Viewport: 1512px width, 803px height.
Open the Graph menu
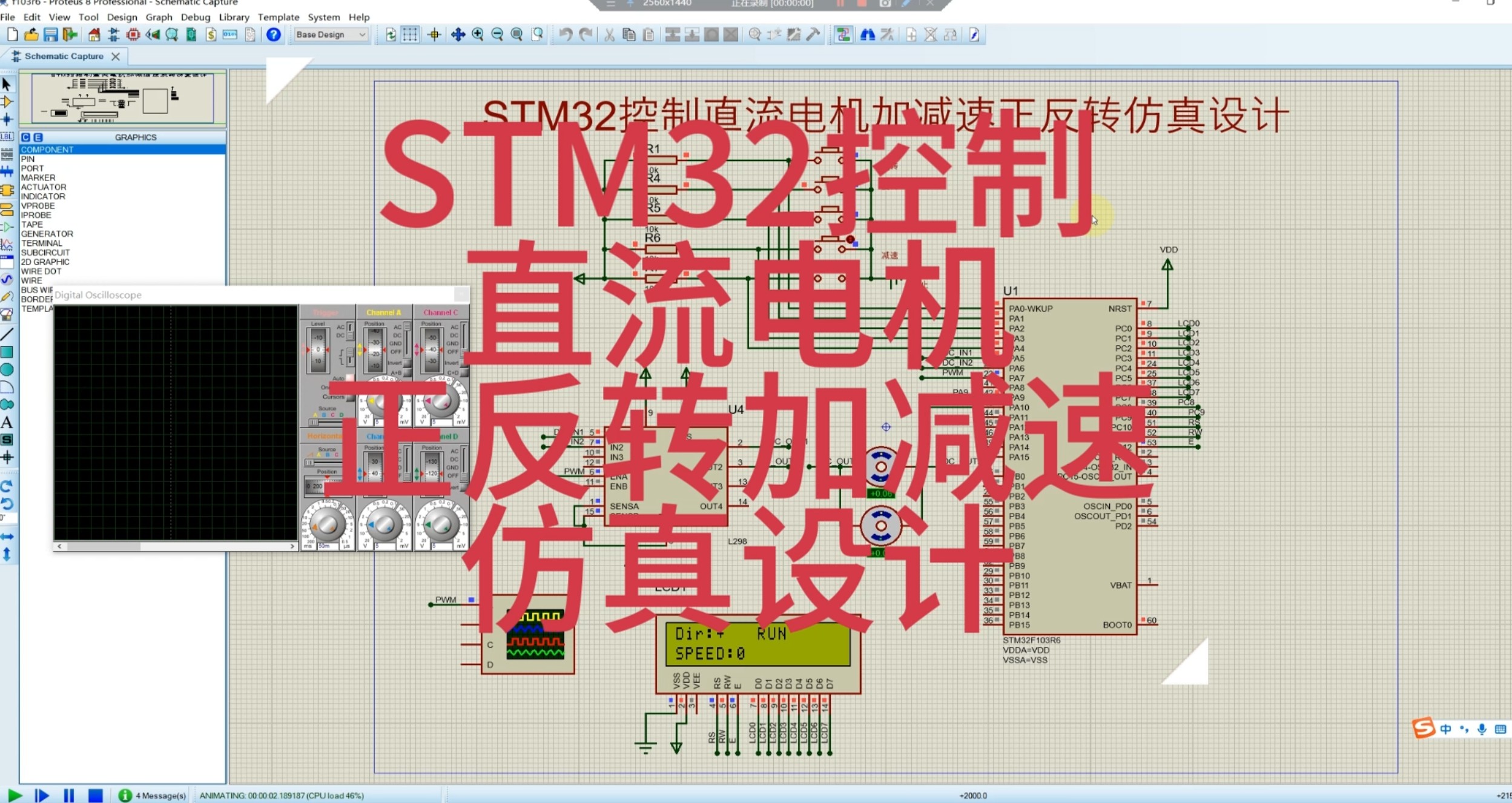point(159,17)
